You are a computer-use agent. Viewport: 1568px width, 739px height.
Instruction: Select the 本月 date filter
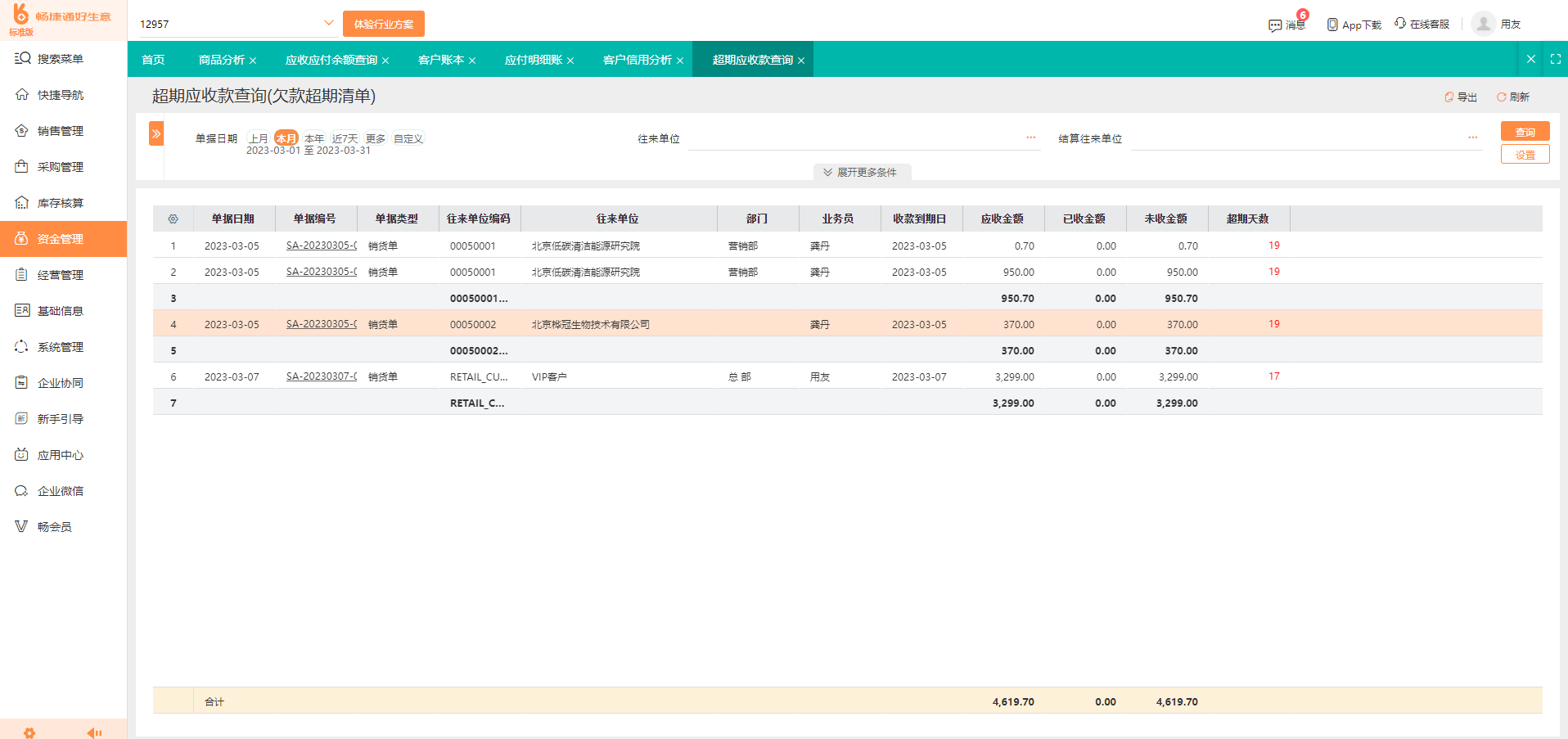(x=285, y=137)
